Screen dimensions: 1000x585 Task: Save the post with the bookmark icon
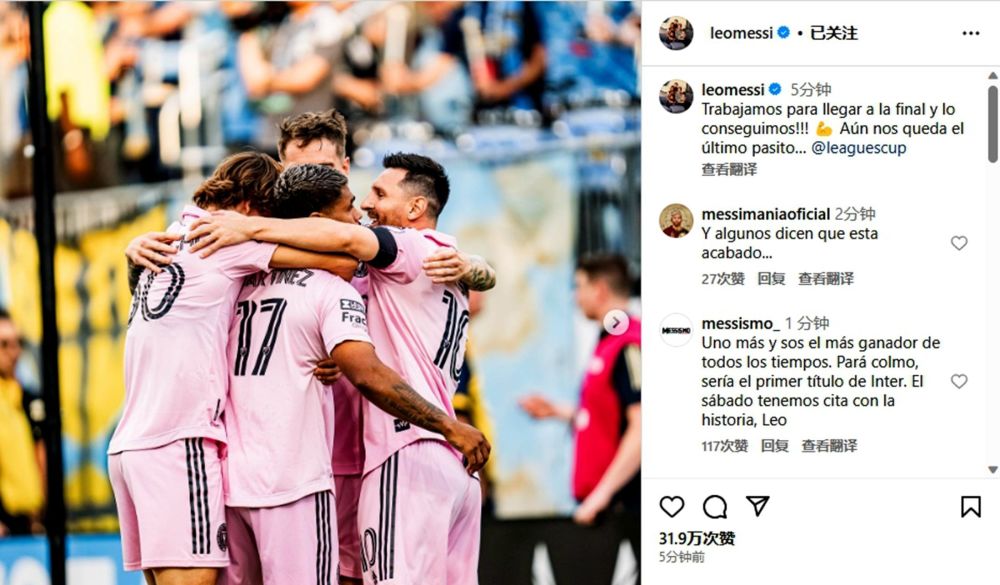coord(971,507)
